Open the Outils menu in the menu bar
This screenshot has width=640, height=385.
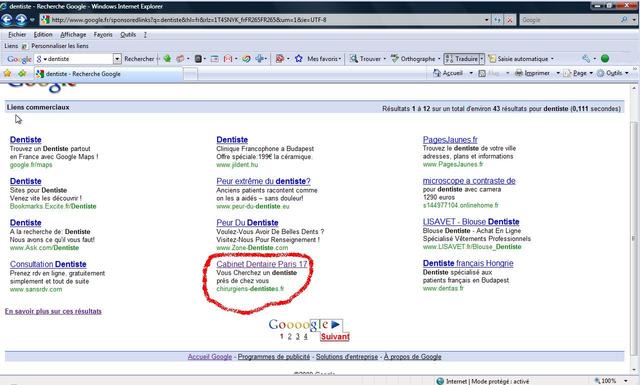(x=128, y=35)
